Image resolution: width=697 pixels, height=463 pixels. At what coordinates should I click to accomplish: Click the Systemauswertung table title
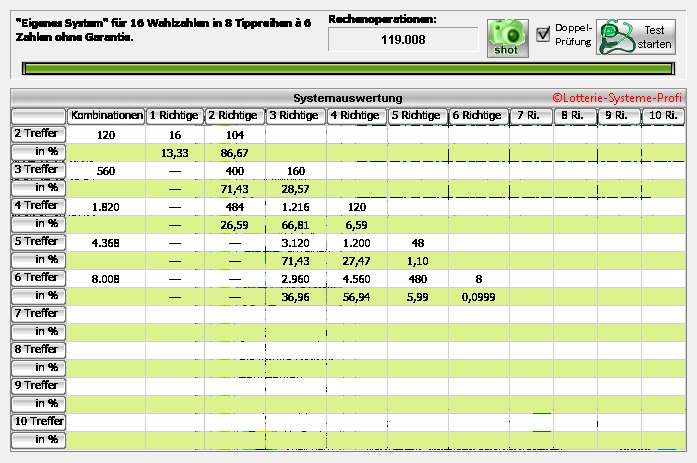(x=347, y=98)
